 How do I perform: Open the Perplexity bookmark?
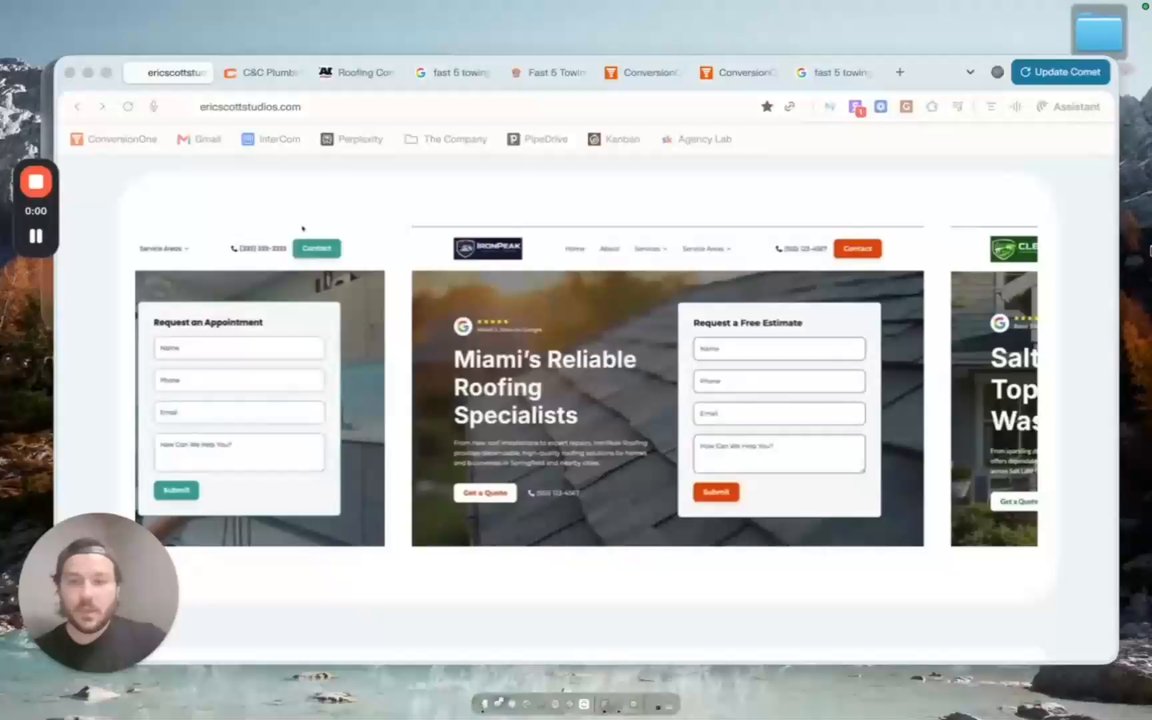pyautogui.click(x=352, y=139)
